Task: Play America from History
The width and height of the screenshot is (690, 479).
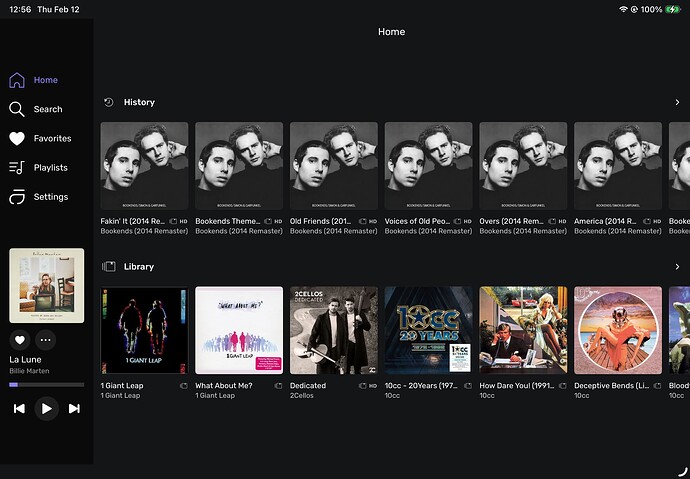Action: pyautogui.click(x=618, y=166)
